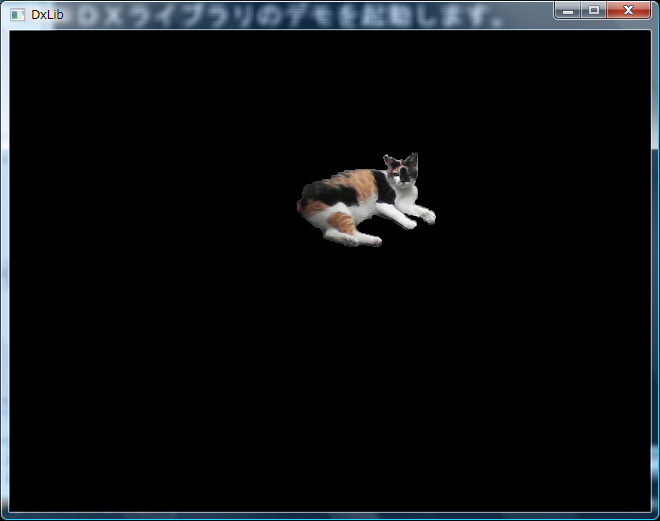Minimize the DxLib window

[568, 10]
